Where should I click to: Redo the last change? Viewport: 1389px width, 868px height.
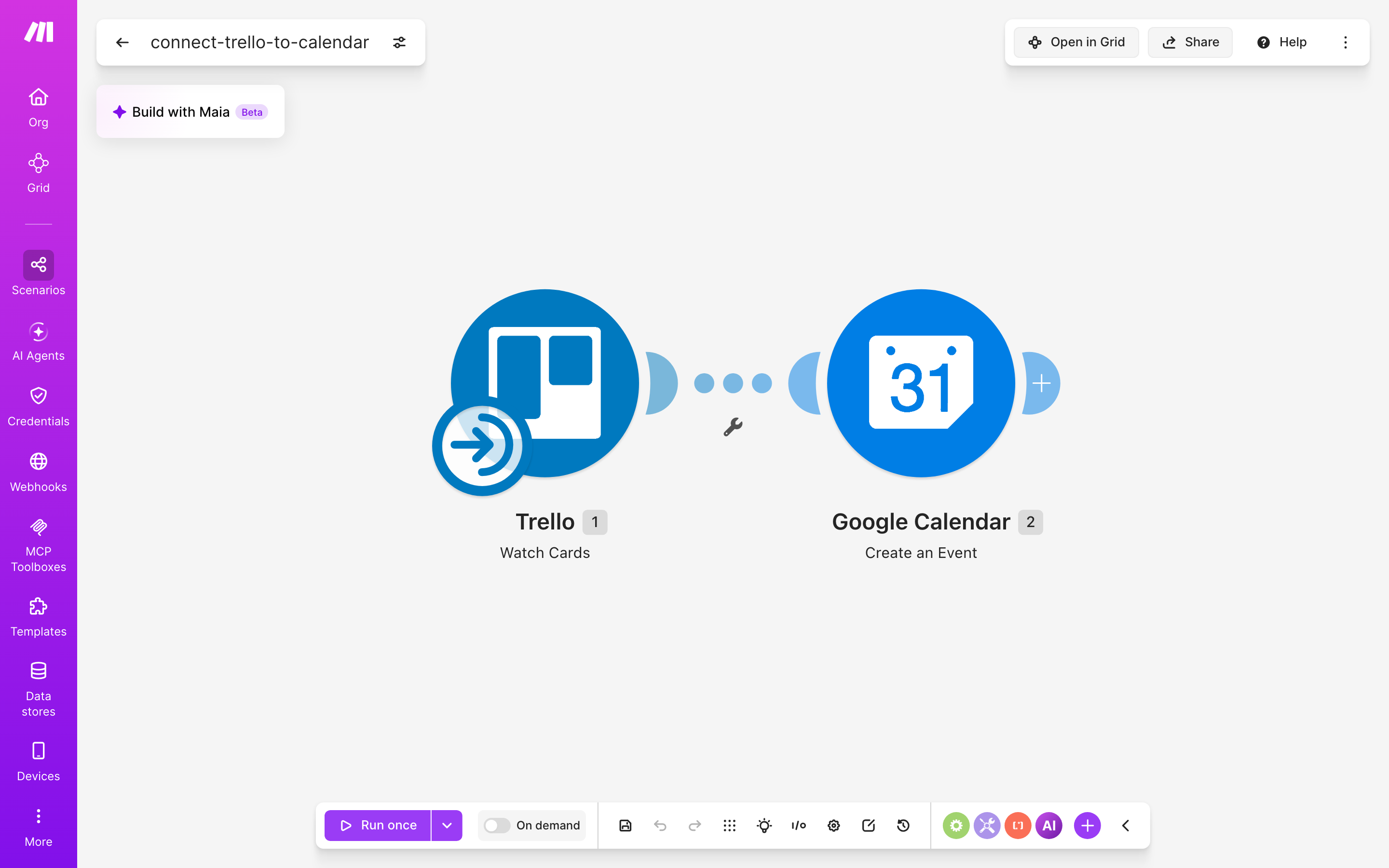tap(695, 826)
